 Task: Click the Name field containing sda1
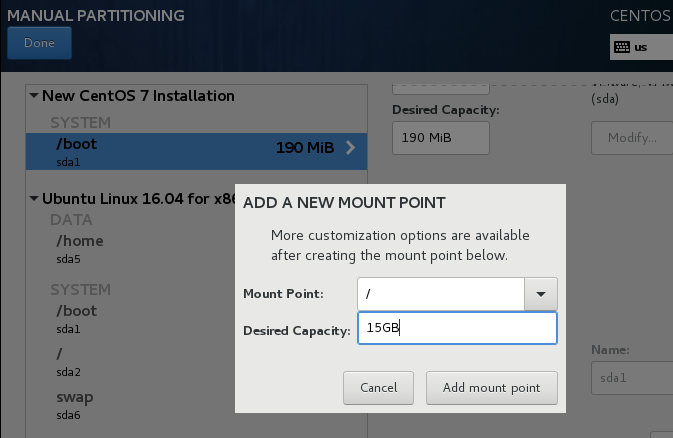(632, 378)
